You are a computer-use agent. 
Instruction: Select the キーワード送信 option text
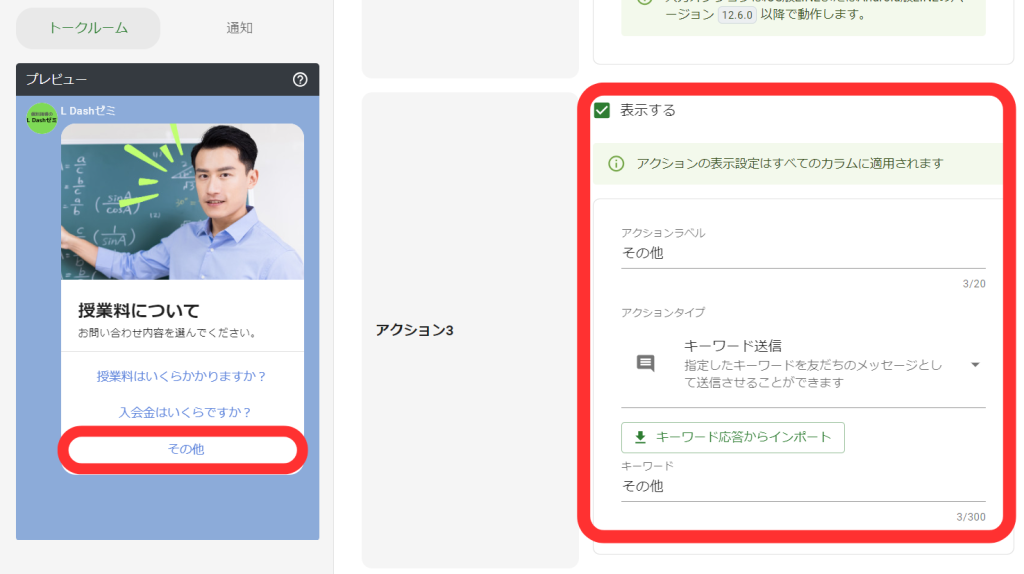pos(733,346)
